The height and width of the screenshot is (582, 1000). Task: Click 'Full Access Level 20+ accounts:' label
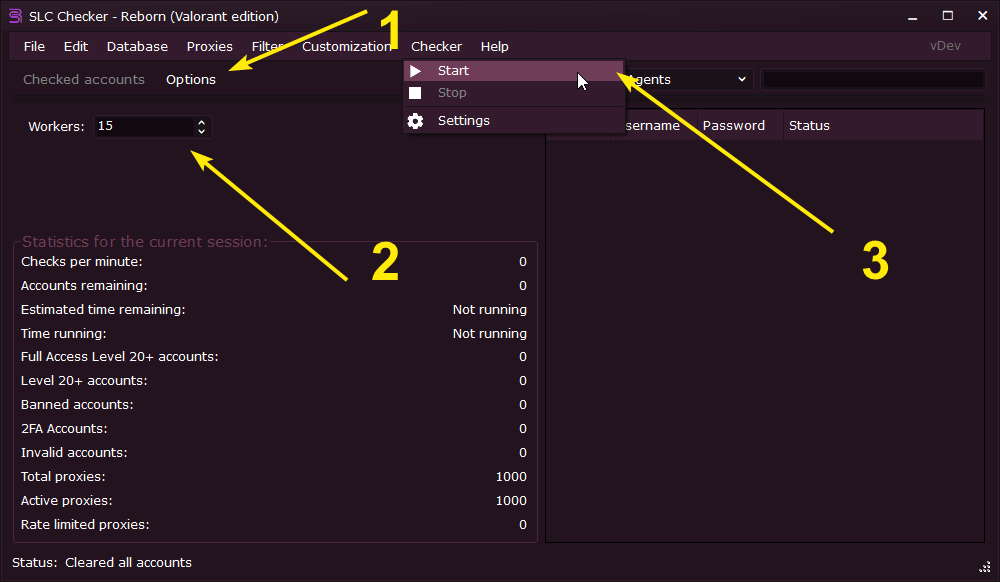click(119, 357)
